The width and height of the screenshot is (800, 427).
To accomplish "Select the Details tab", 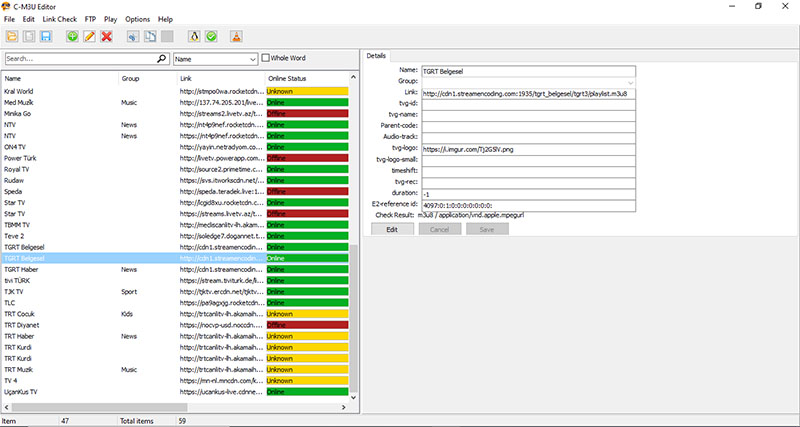I will 376,56.
